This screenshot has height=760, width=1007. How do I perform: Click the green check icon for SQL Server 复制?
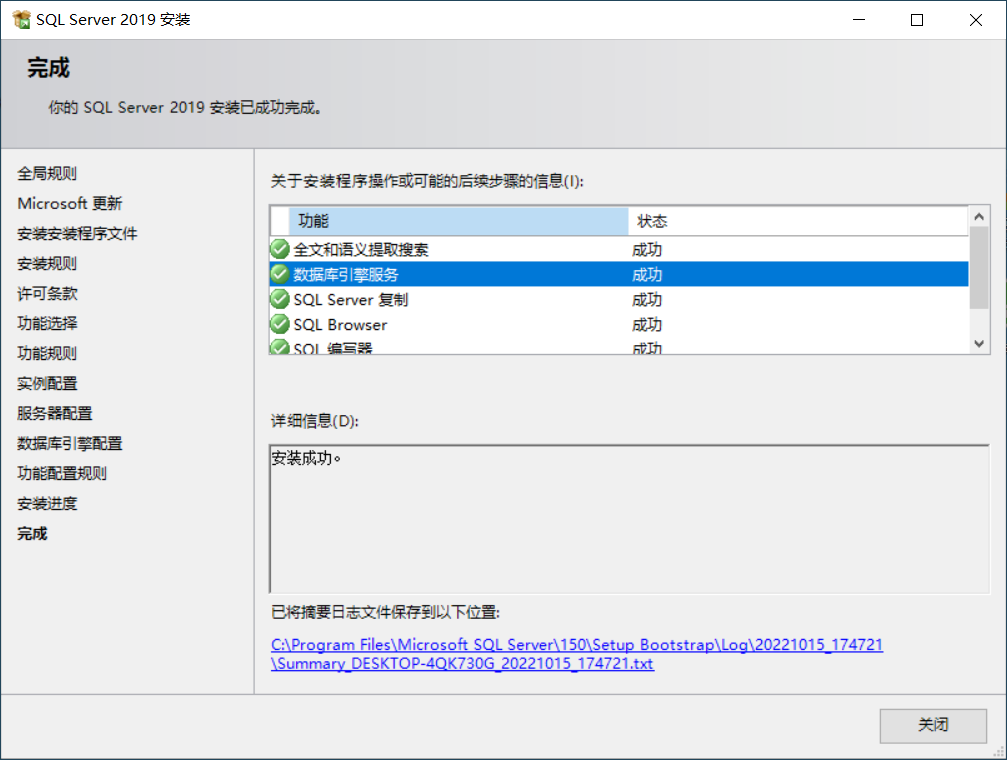(x=280, y=299)
